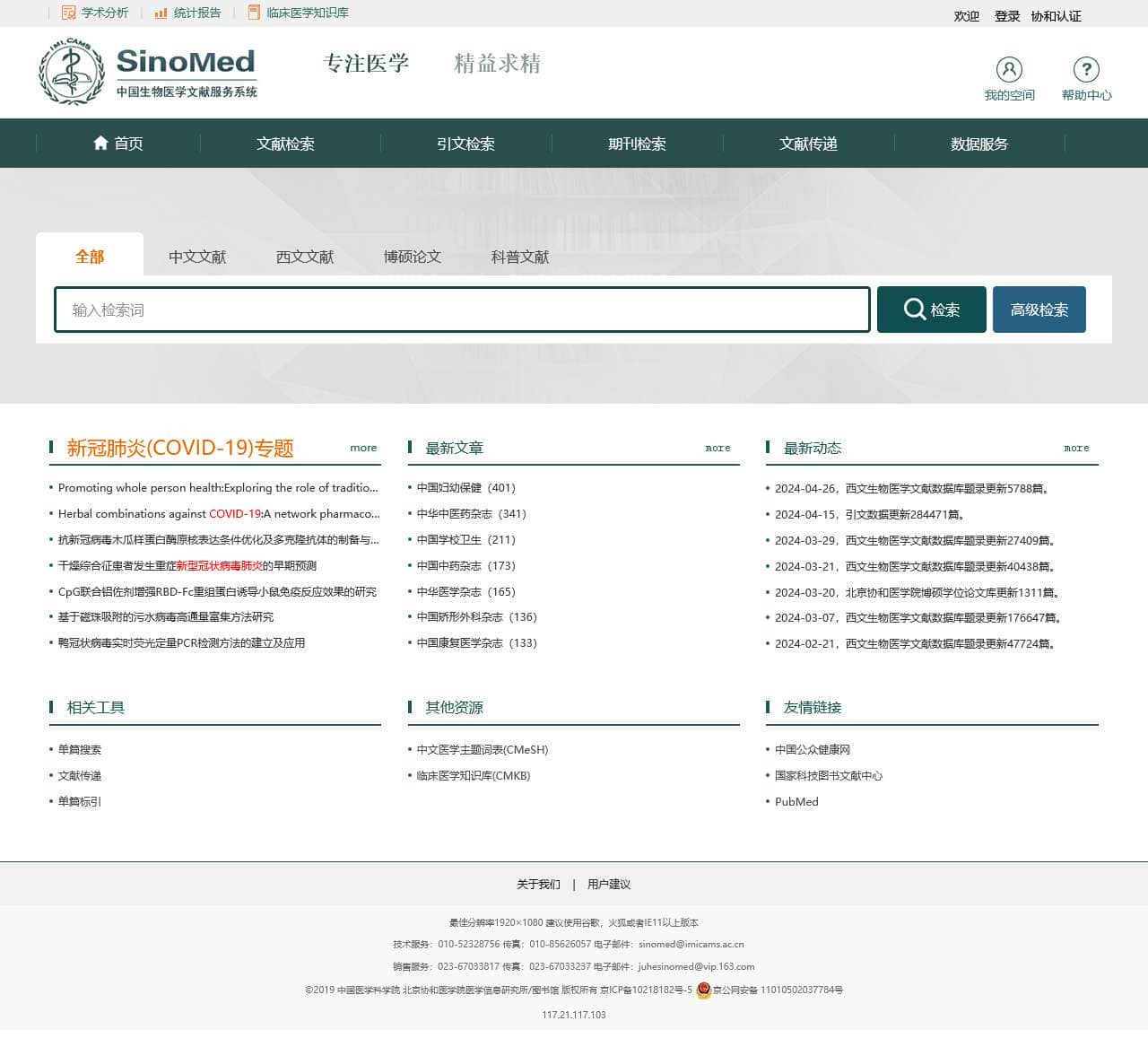The image size is (1148, 1047).
Task: Click the 学术分析 icon in top bar
Action: point(68,13)
